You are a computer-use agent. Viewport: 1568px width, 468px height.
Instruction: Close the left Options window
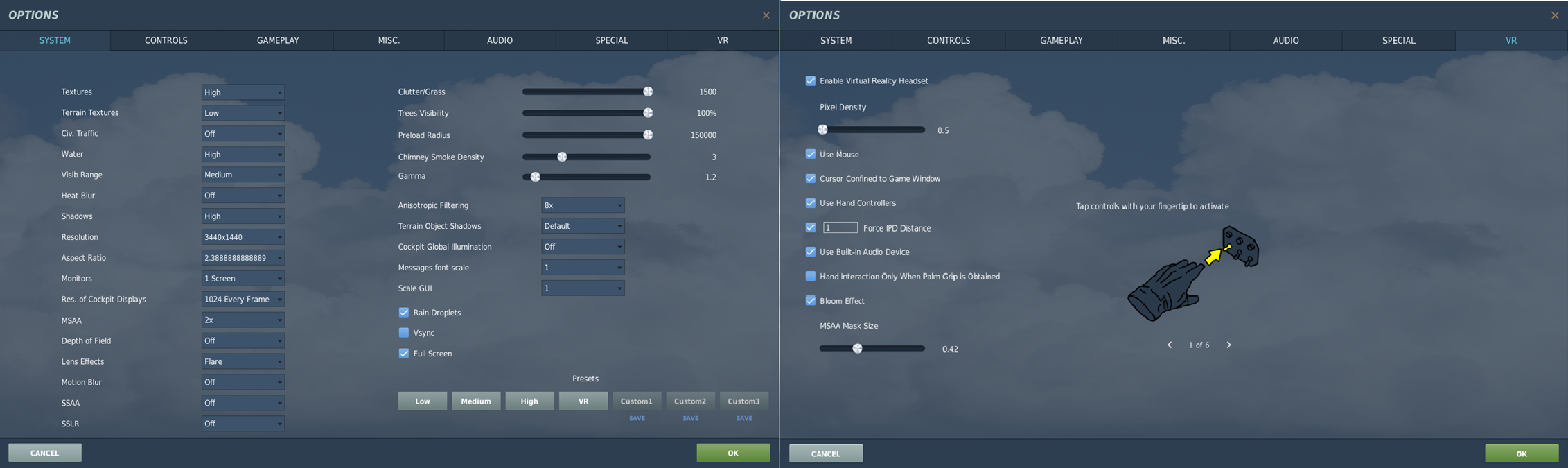(766, 15)
